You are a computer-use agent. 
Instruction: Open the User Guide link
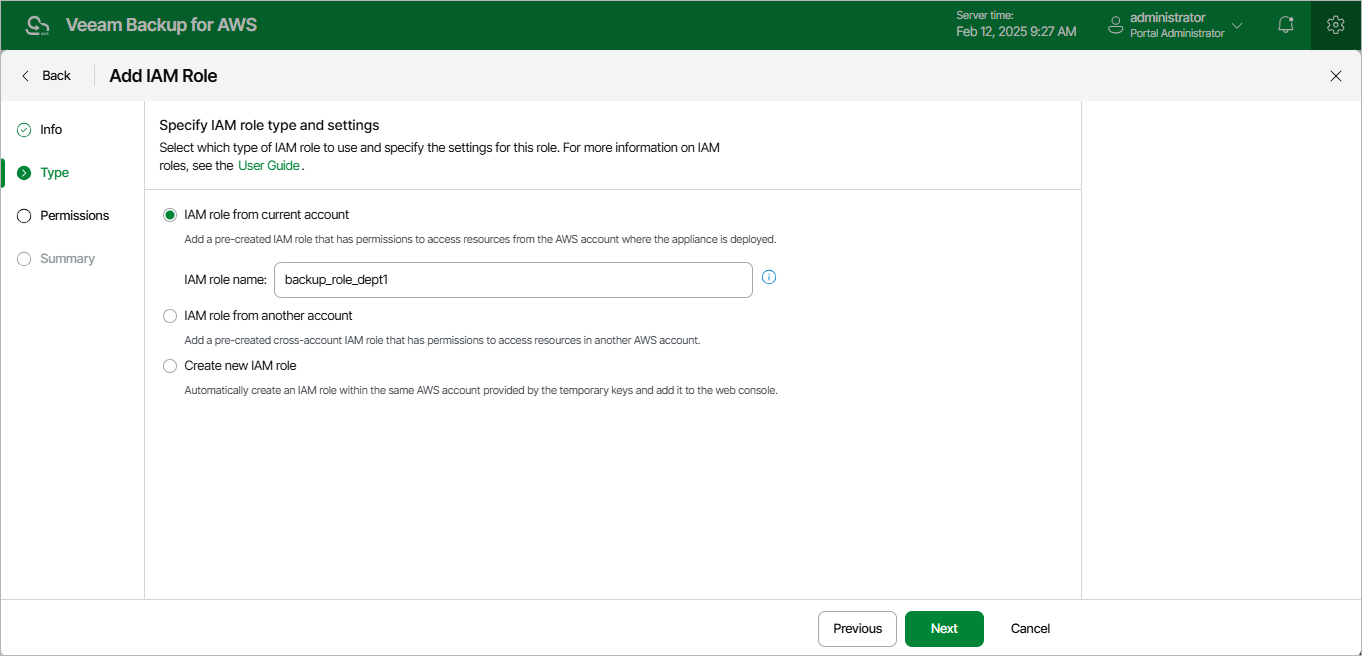pyautogui.click(x=268, y=166)
